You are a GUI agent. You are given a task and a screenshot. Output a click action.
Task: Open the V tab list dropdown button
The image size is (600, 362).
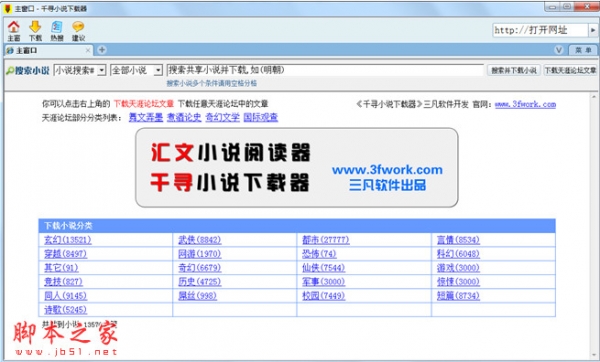(559, 50)
